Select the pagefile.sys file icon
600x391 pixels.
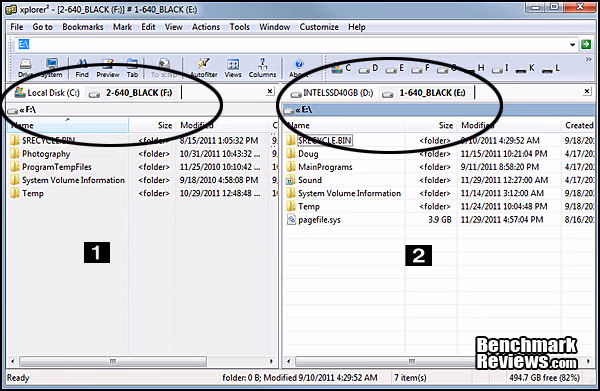(291, 220)
